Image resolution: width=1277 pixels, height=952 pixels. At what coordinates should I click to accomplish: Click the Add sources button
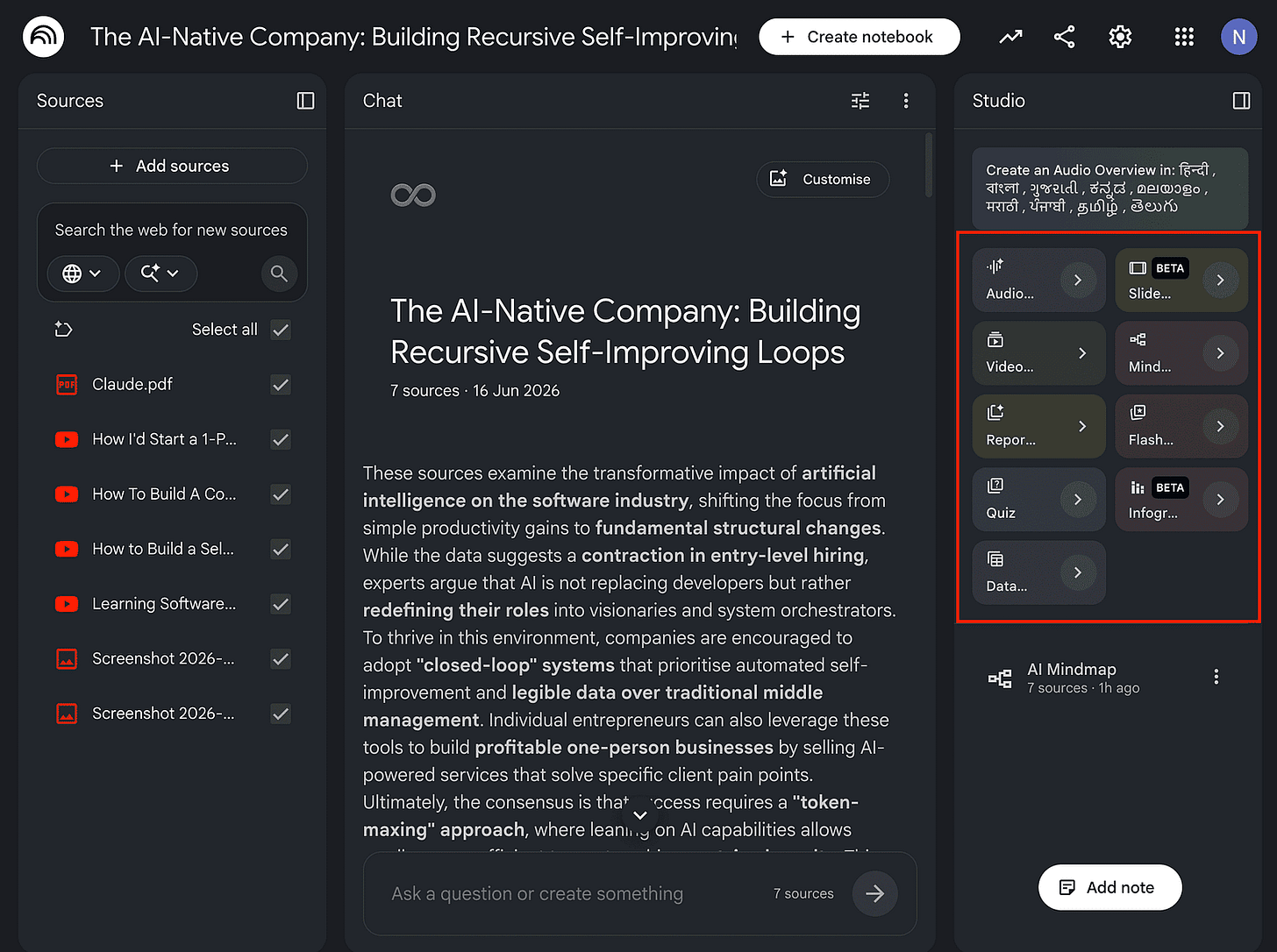coord(172,166)
